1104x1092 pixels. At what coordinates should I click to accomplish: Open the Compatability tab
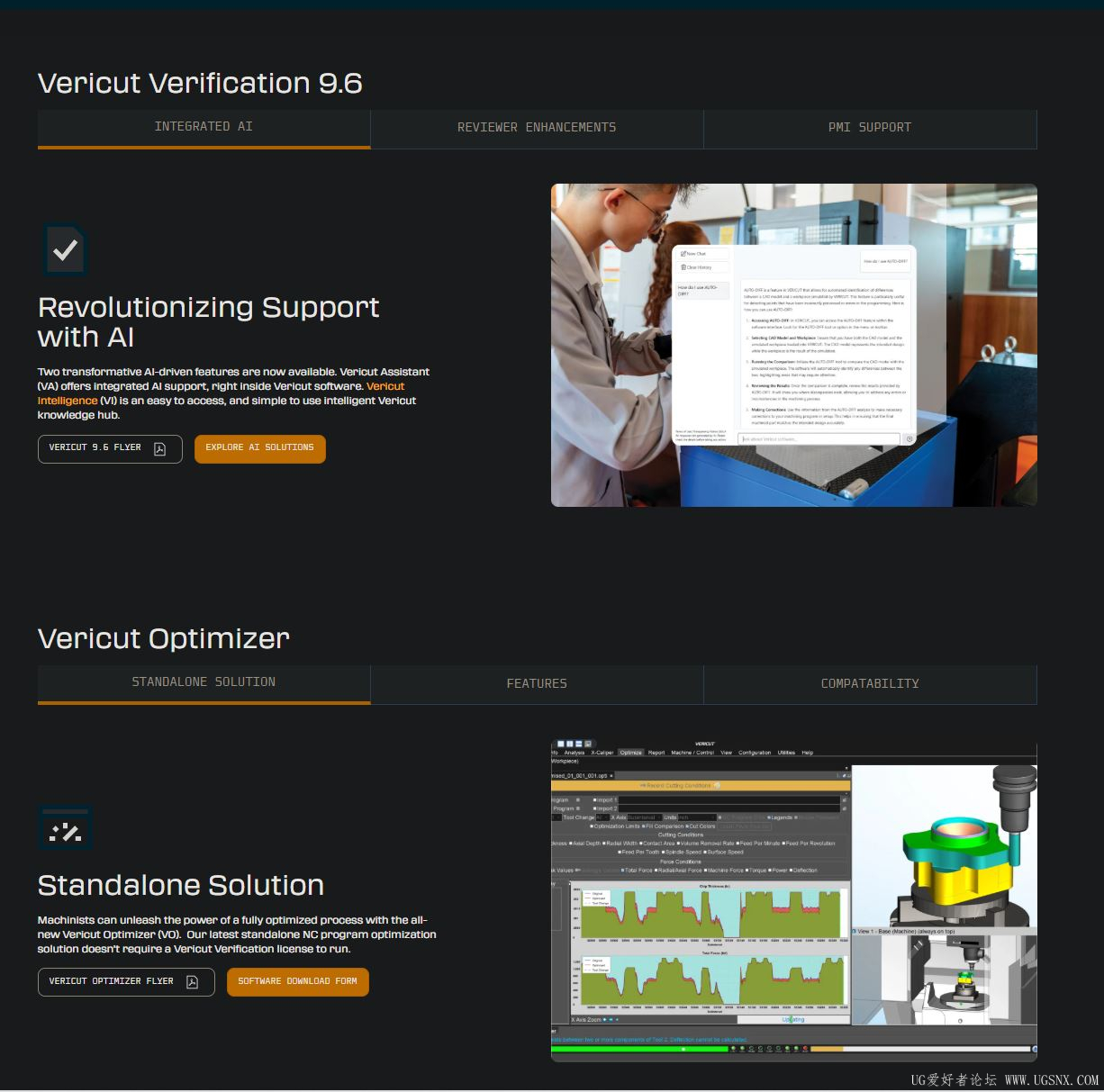870,683
